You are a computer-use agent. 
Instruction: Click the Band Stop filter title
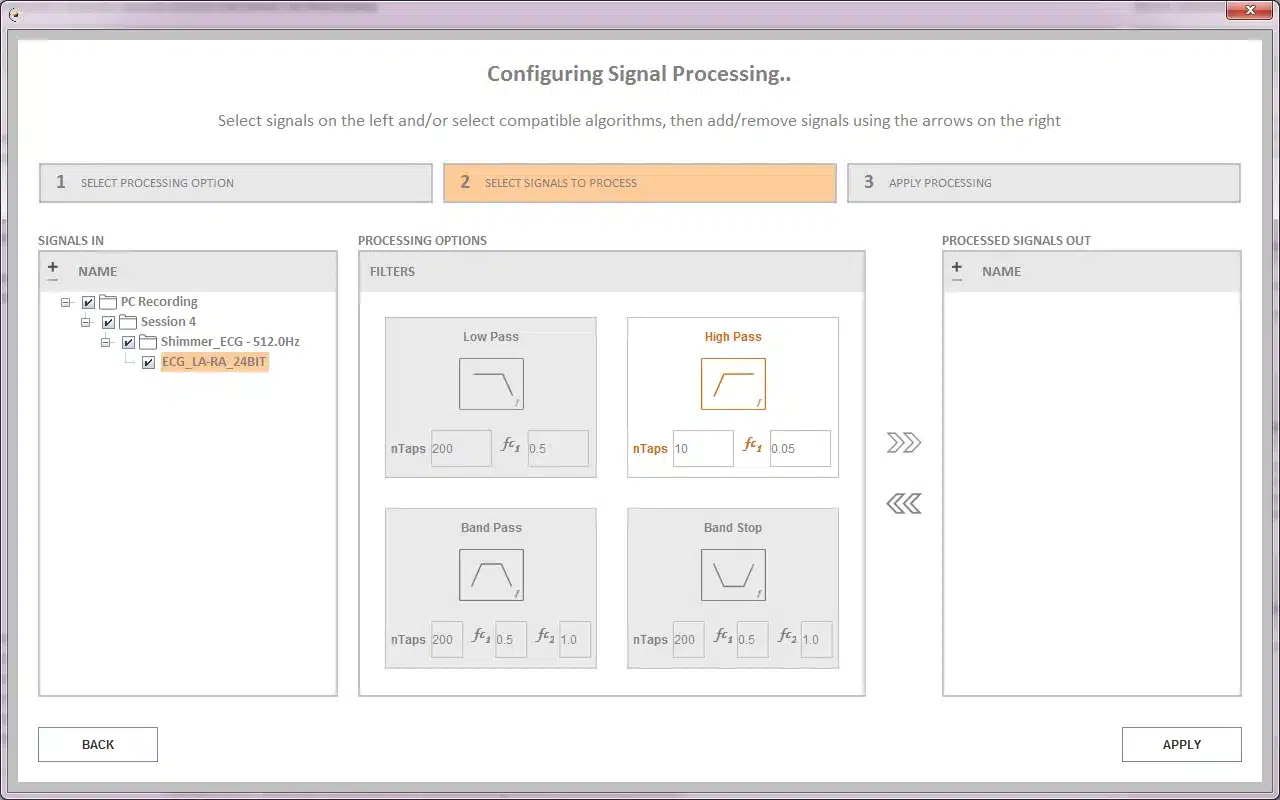733,528
